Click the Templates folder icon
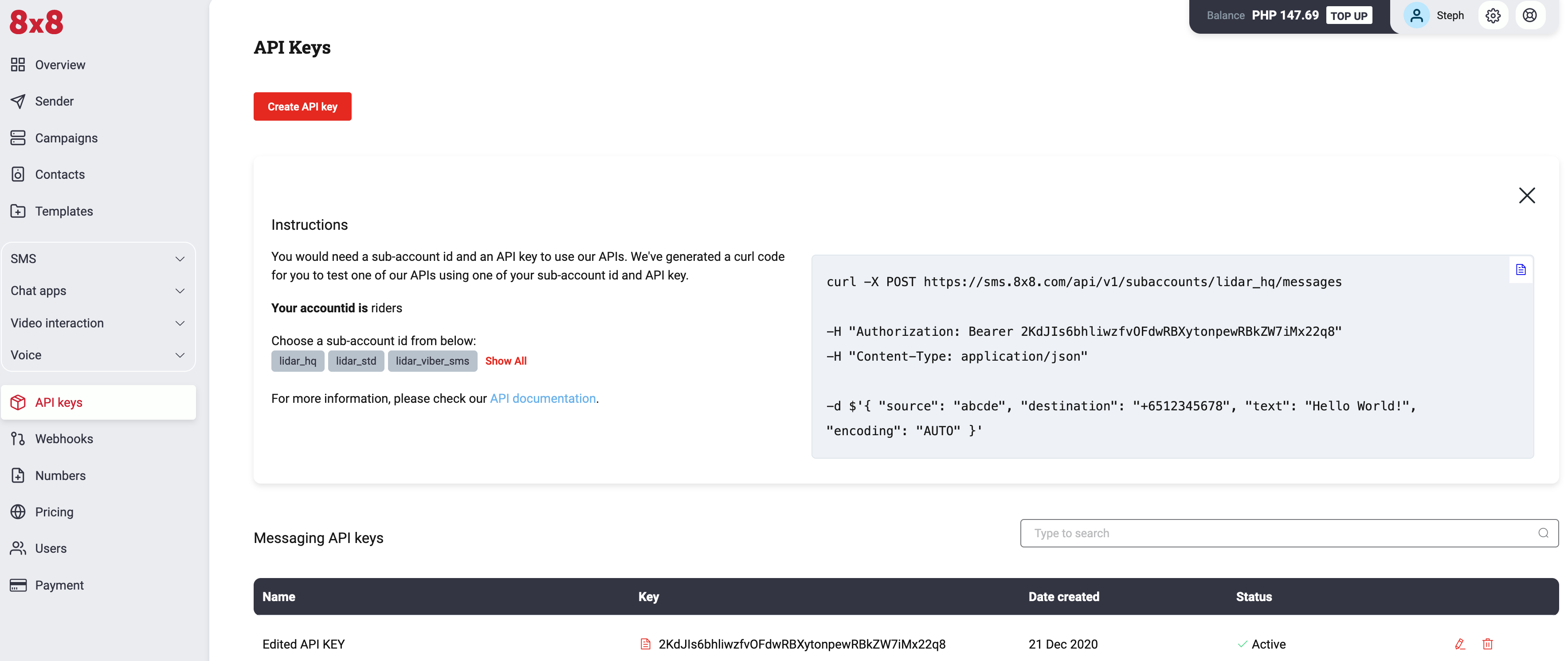 click(x=18, y=211)
